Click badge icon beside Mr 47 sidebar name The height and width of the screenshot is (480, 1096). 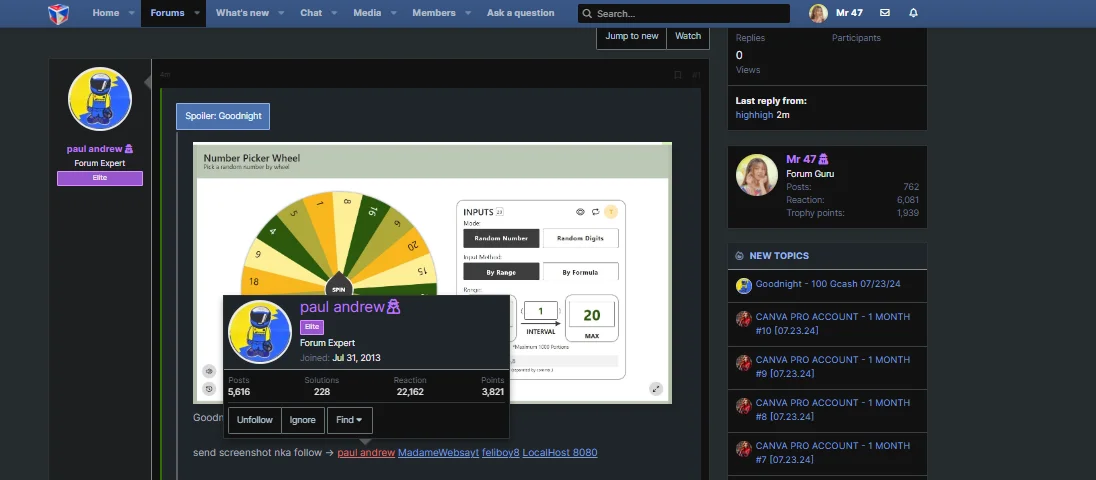click(823, 159)
